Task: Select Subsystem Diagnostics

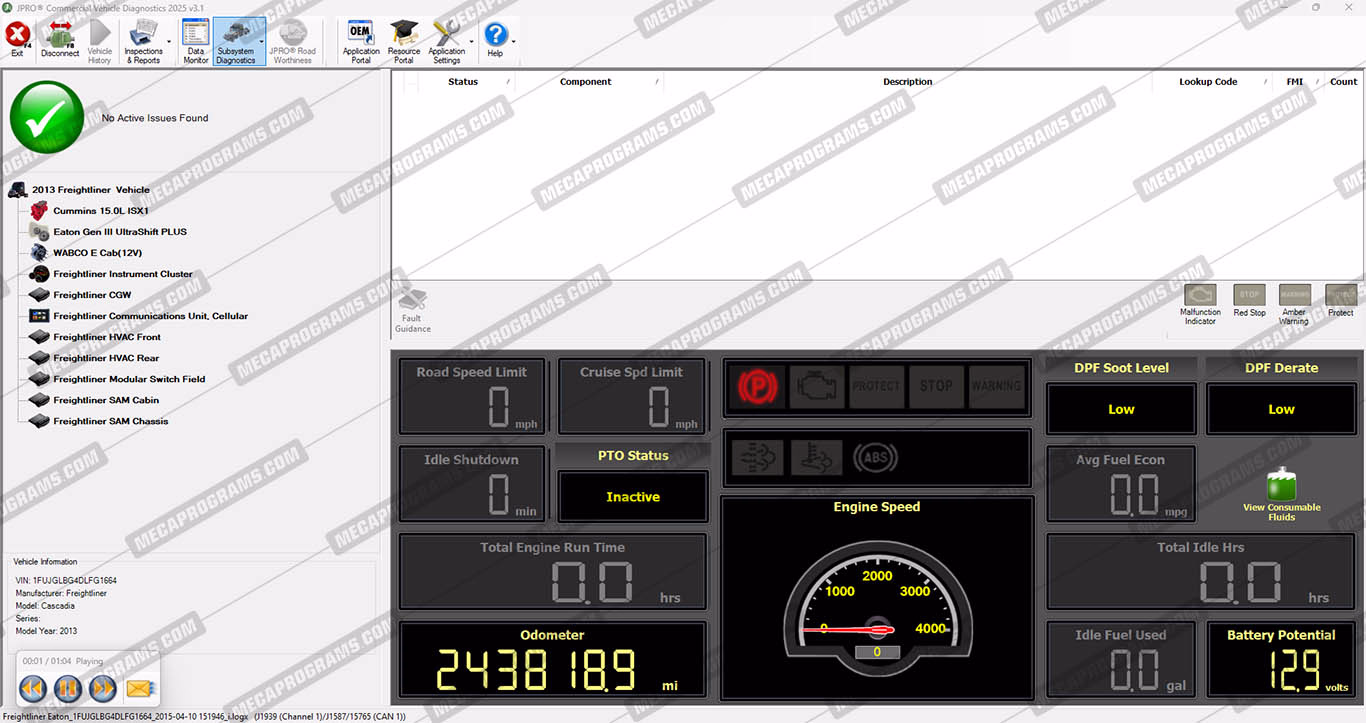Action: (236, 41)
